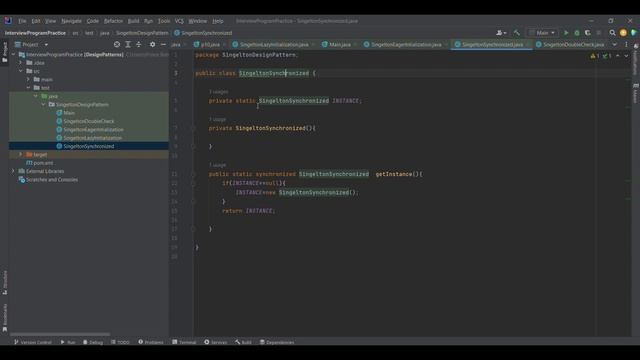The width and height of the screenshot is (640, 360).
Task: Open editor tabs more options icon
Action: coord(626,44)
